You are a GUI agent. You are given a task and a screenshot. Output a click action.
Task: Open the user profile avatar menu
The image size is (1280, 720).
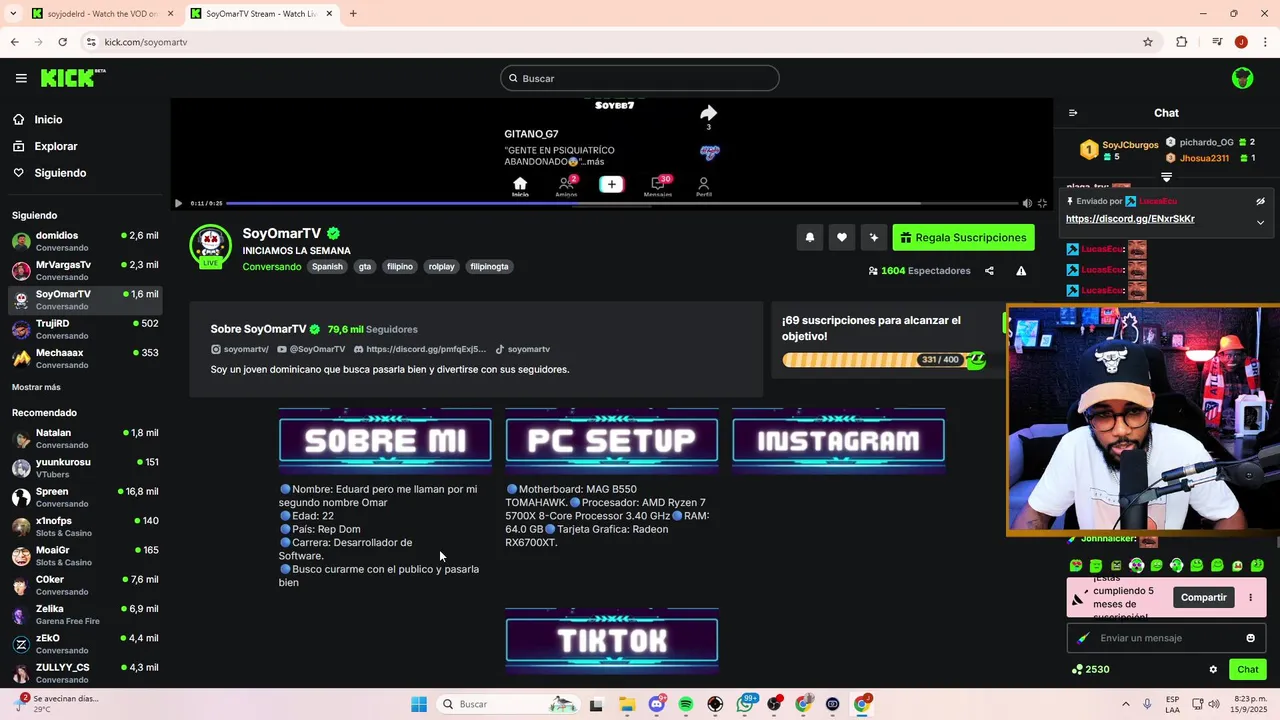1242,78
